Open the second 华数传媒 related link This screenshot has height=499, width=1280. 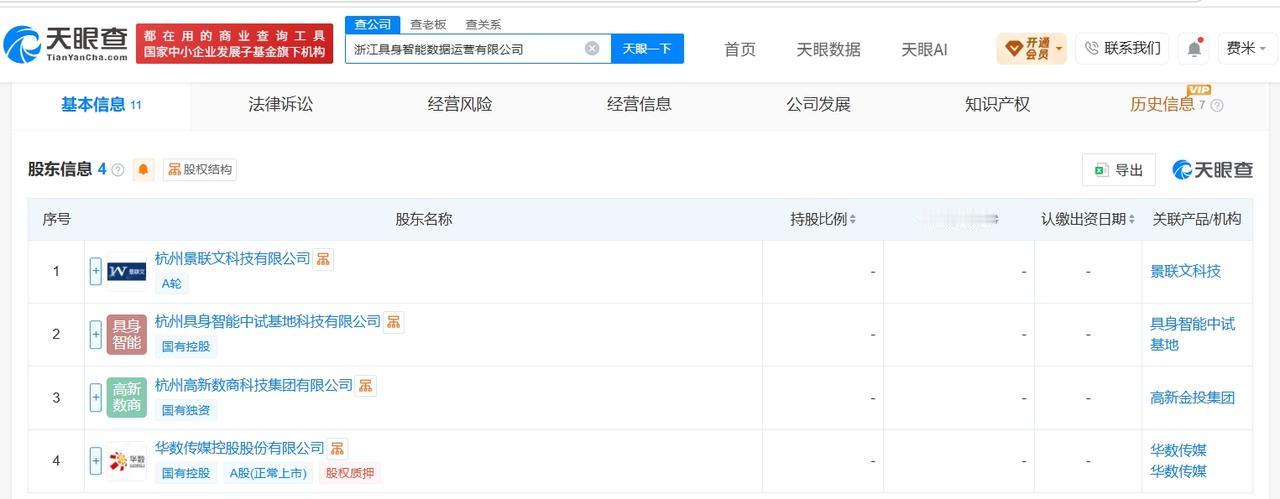coord(1178,471)
